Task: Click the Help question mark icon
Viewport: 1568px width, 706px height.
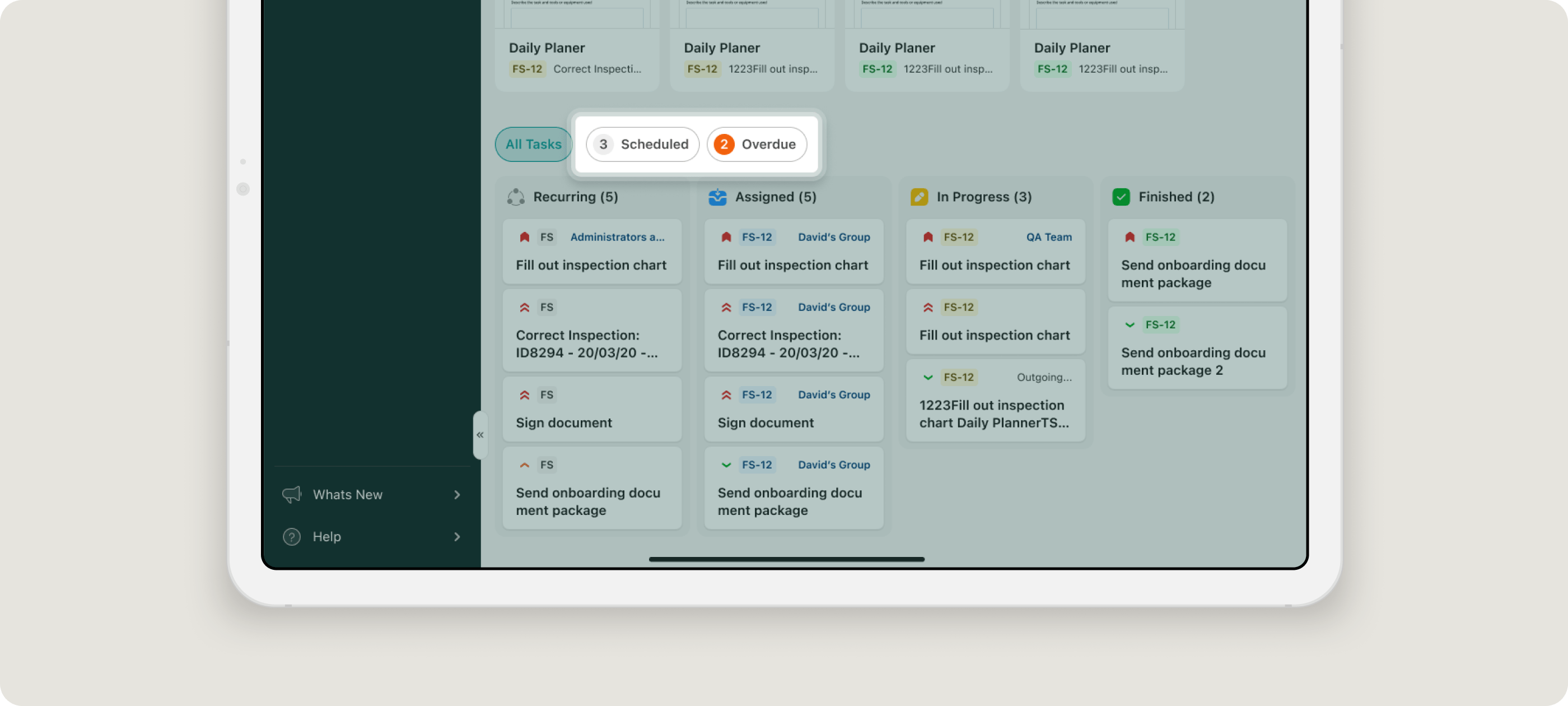Action: coord(292,537)
